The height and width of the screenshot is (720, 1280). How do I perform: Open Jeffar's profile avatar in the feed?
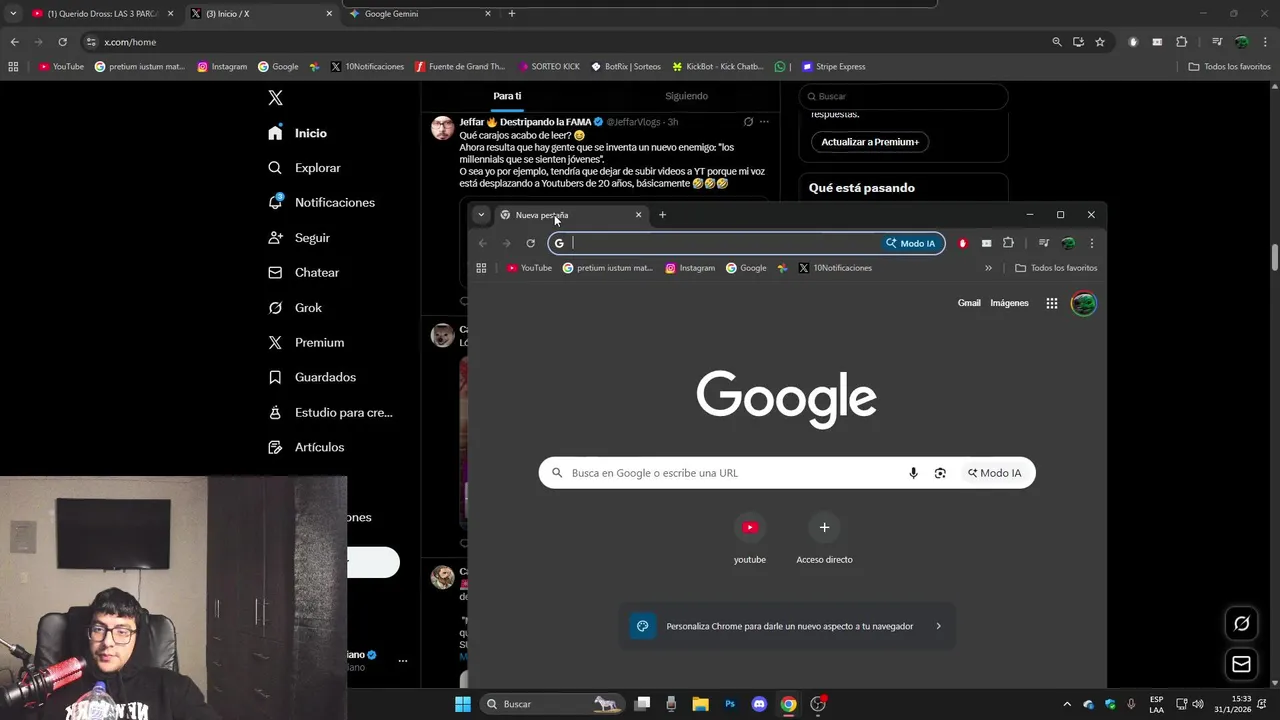(x=442, y=128)
